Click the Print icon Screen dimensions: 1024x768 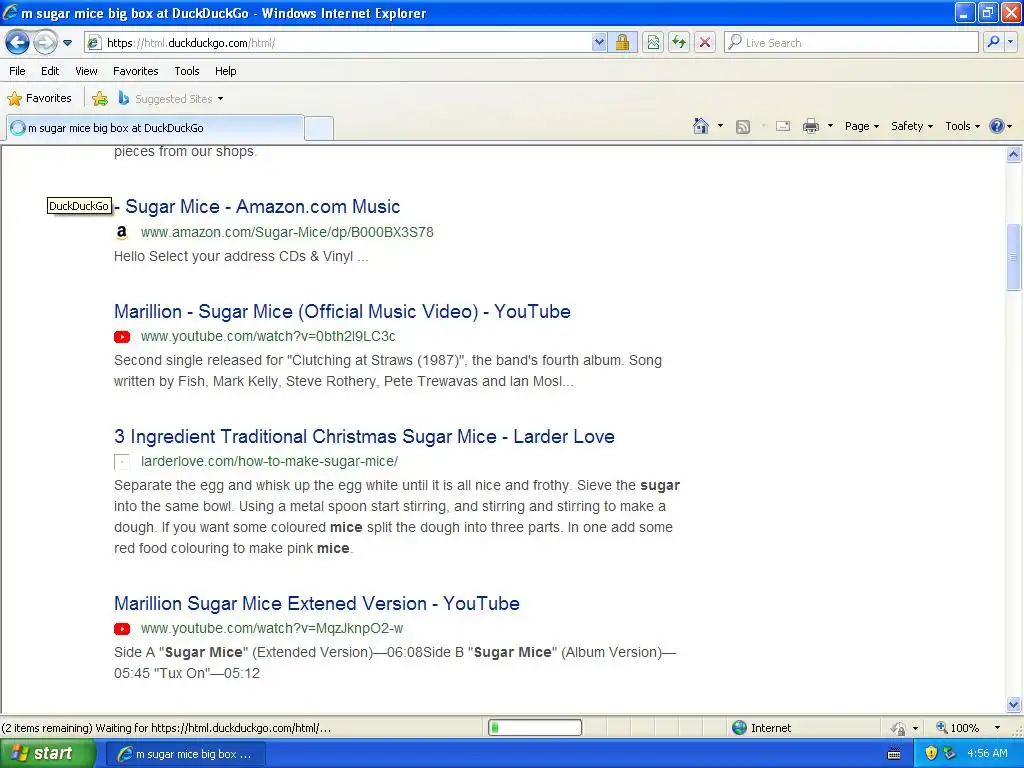click(810, 126)
